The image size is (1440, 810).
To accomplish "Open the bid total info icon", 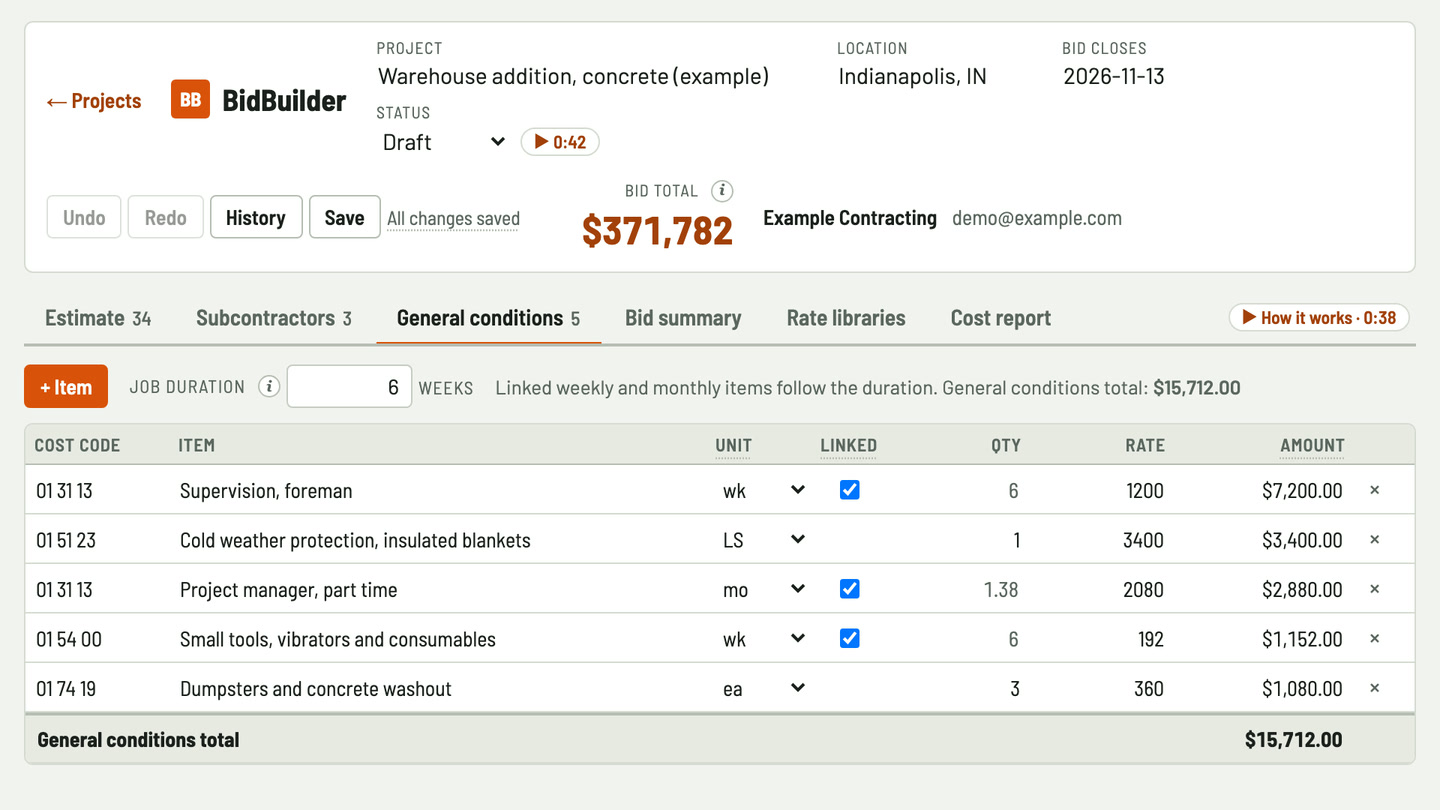I will coord(722,190).
